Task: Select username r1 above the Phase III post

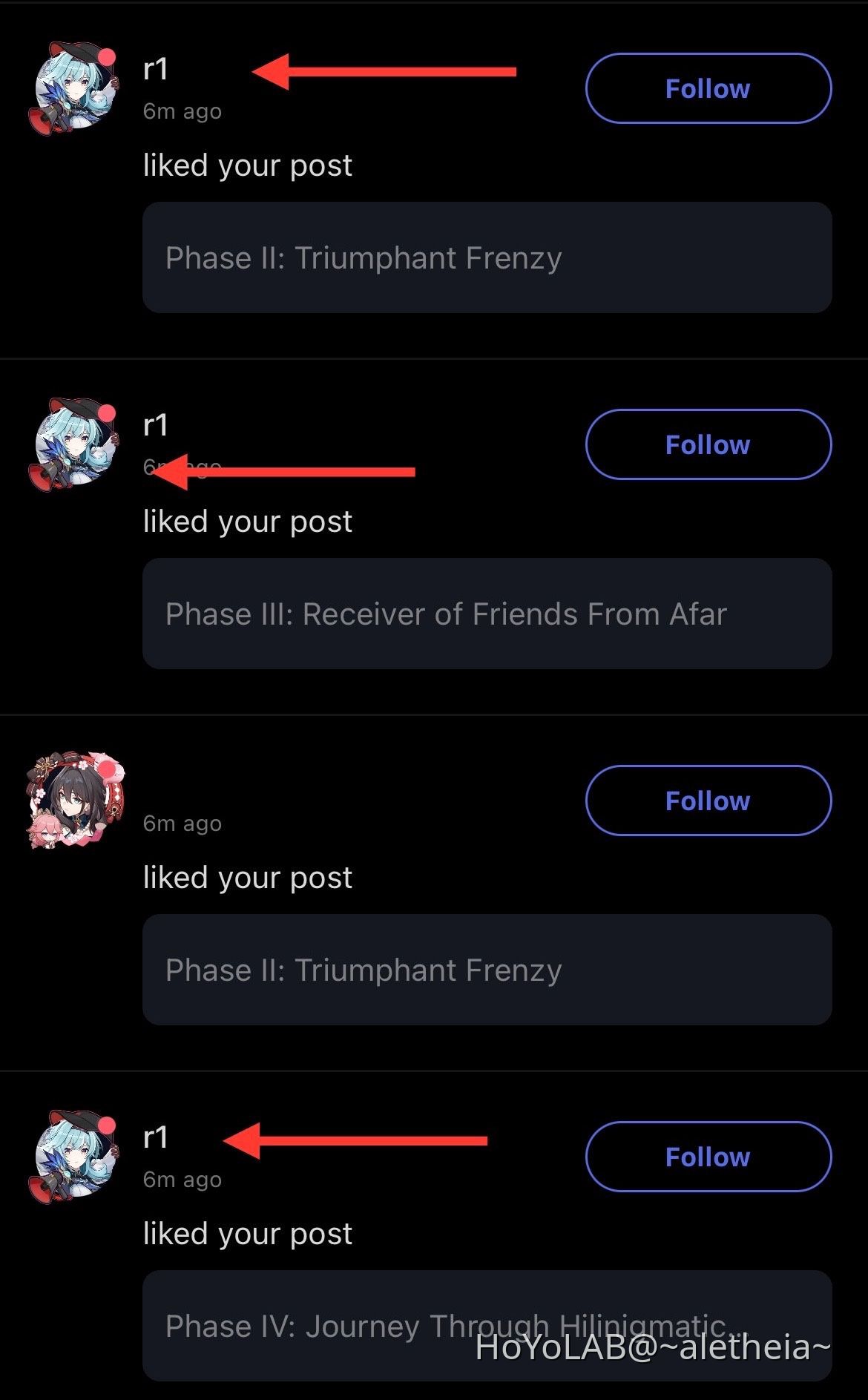Action: 156,426
